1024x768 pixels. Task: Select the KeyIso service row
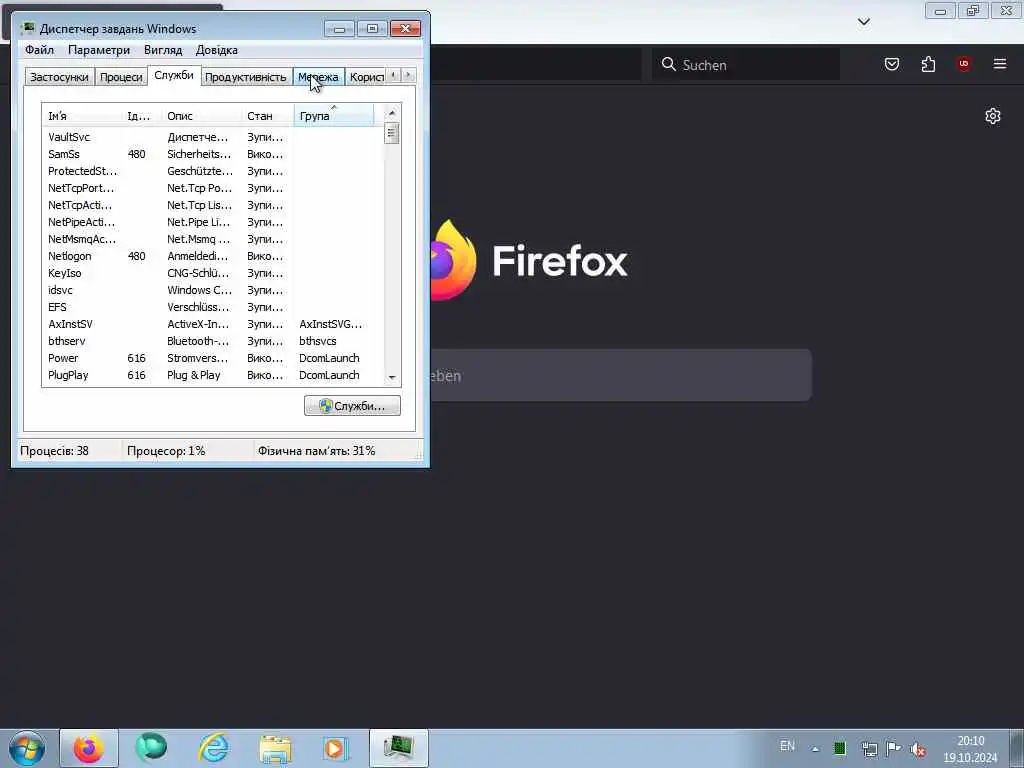click(x=213, y=273)
